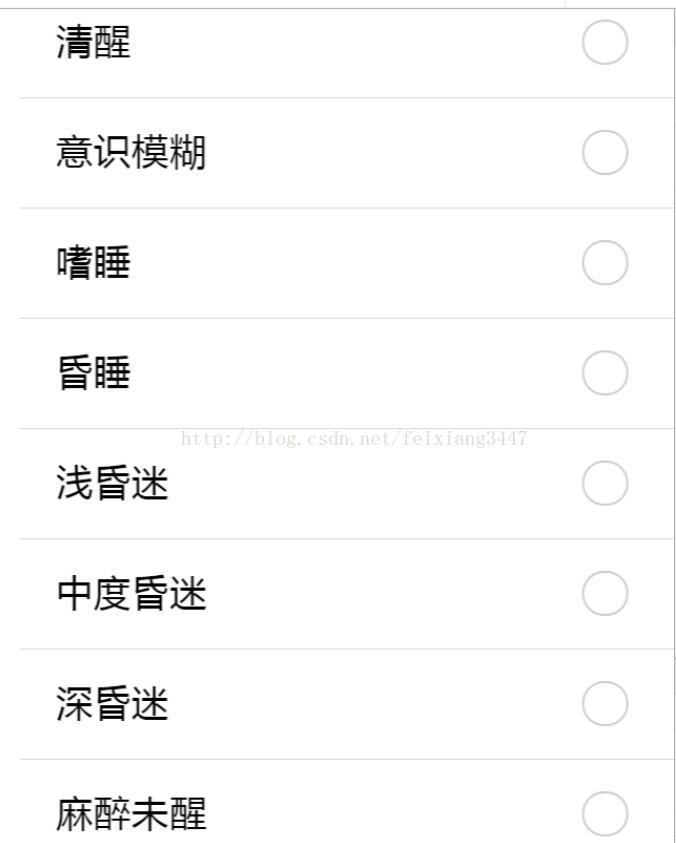This screenshot has width=676, height=843.
Task: Select the 清醒 radio button
Action: tap(604, 43)
